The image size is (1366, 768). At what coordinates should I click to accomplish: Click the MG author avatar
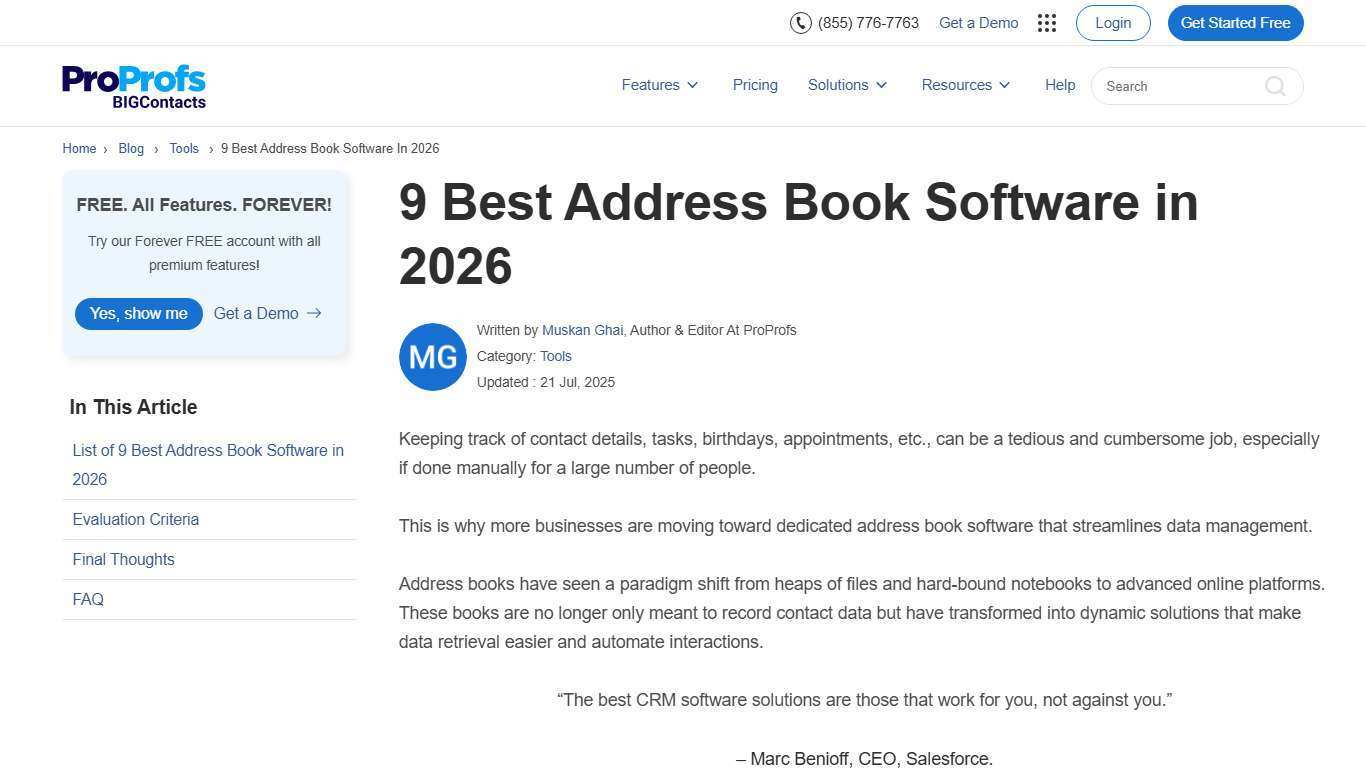[x=432, y=356]
